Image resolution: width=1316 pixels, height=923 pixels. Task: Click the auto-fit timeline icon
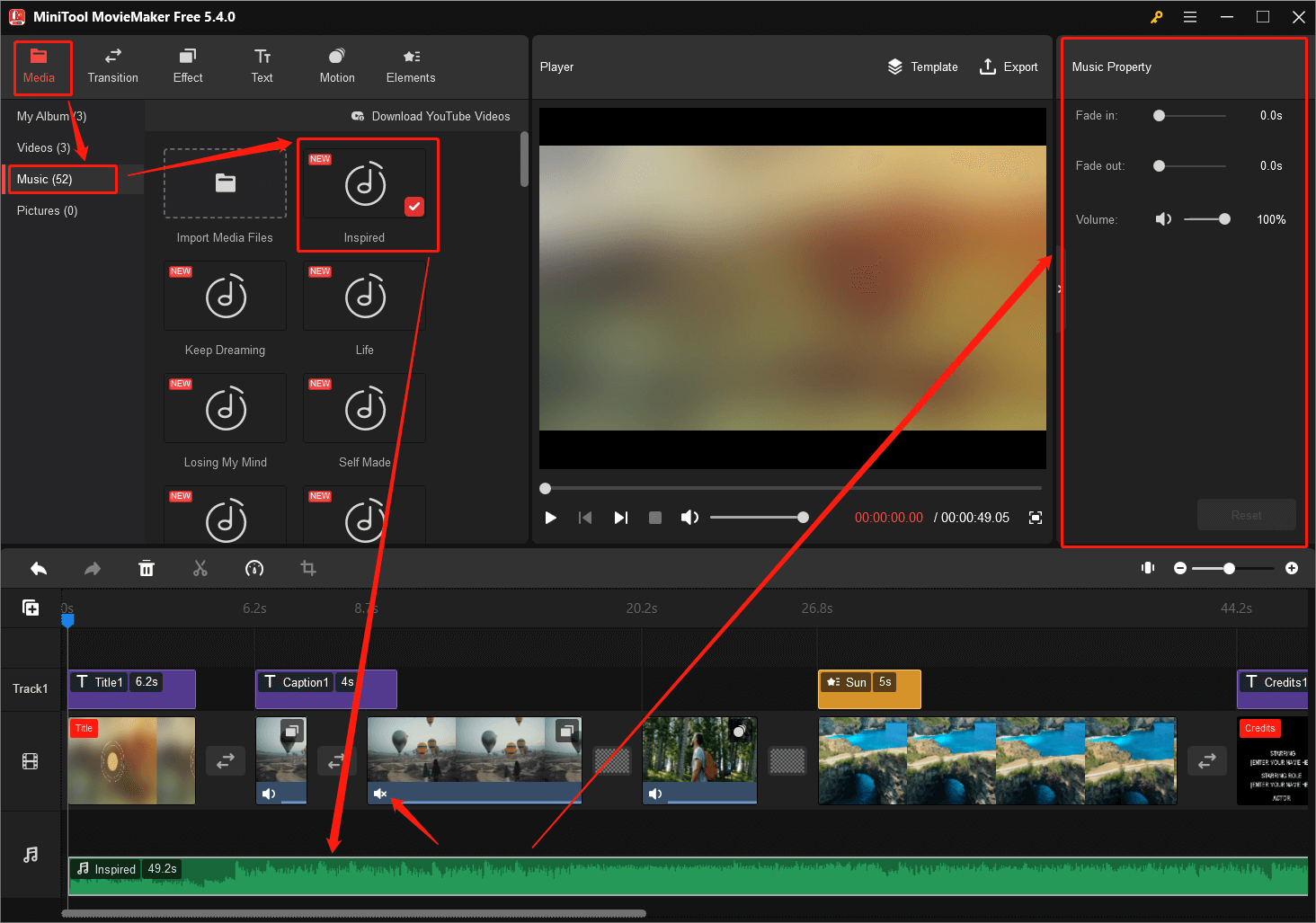(1148, 568)
